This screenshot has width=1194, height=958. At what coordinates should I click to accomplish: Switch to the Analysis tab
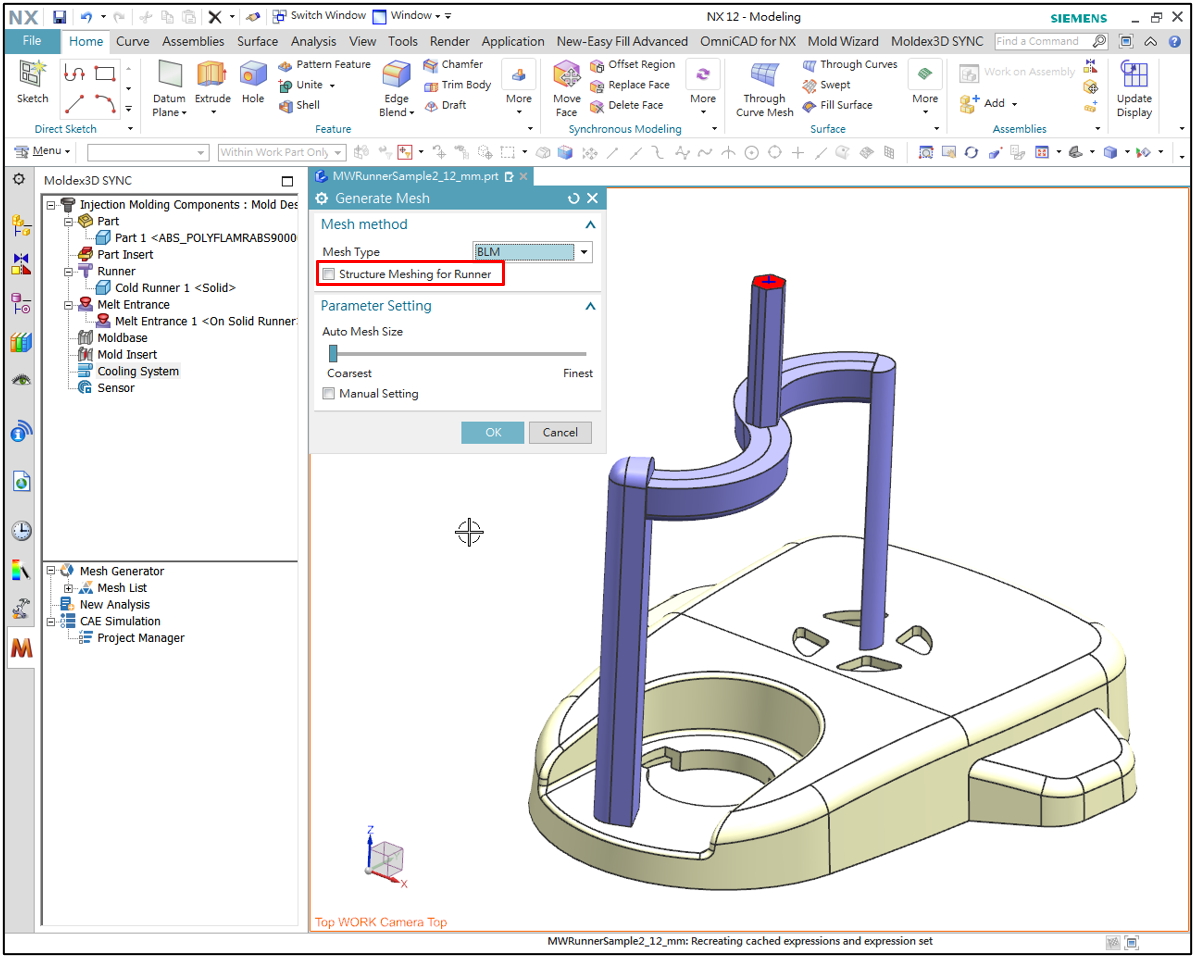313,42
